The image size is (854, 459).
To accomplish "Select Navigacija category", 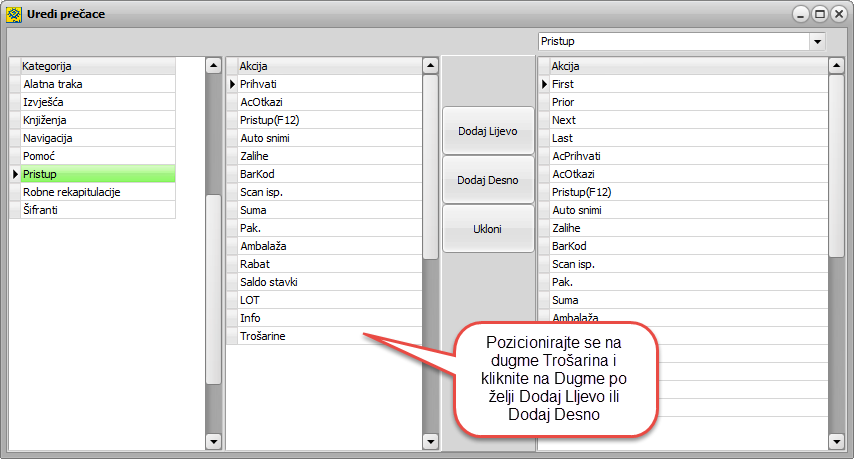I will [x=97, y=138].
